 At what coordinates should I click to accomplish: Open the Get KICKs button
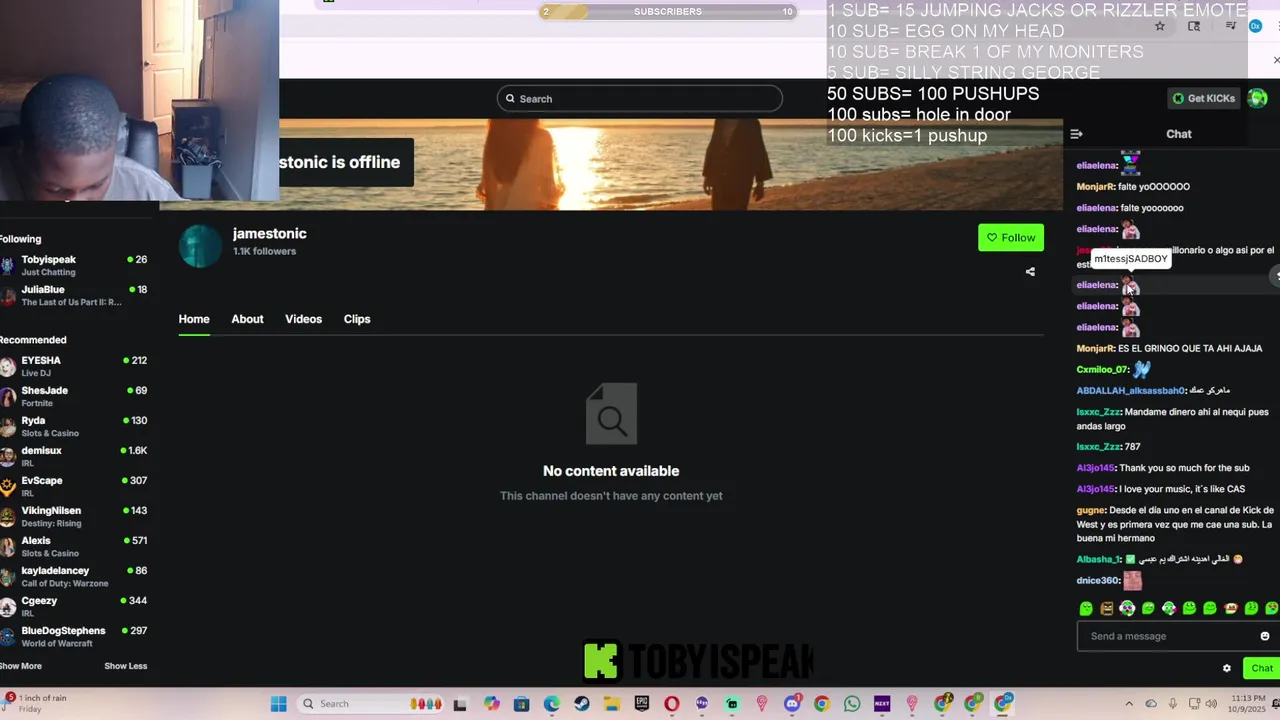tap(1204, 98)
